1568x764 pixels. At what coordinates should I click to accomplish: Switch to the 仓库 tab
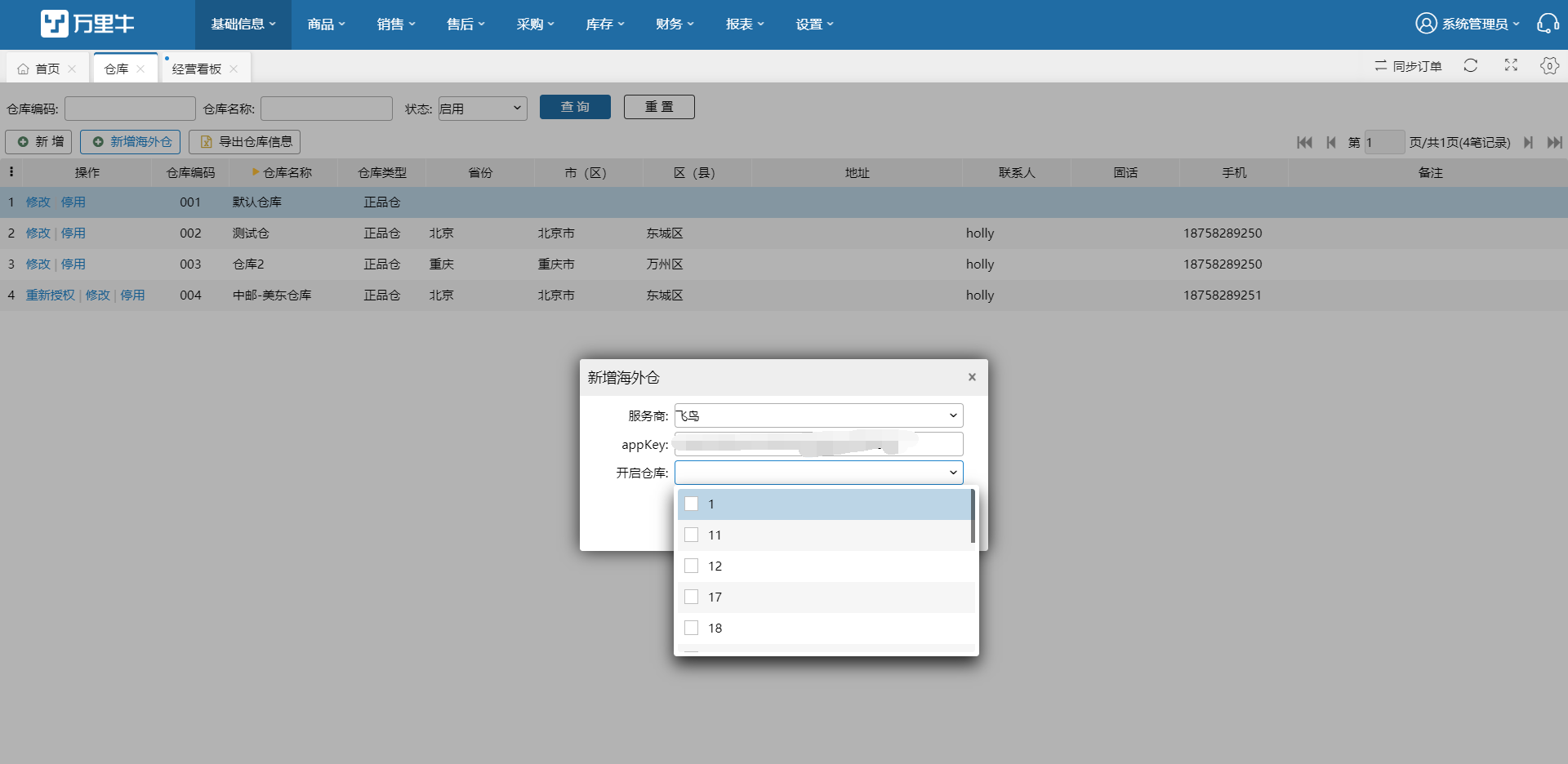(x=116, y=69)
